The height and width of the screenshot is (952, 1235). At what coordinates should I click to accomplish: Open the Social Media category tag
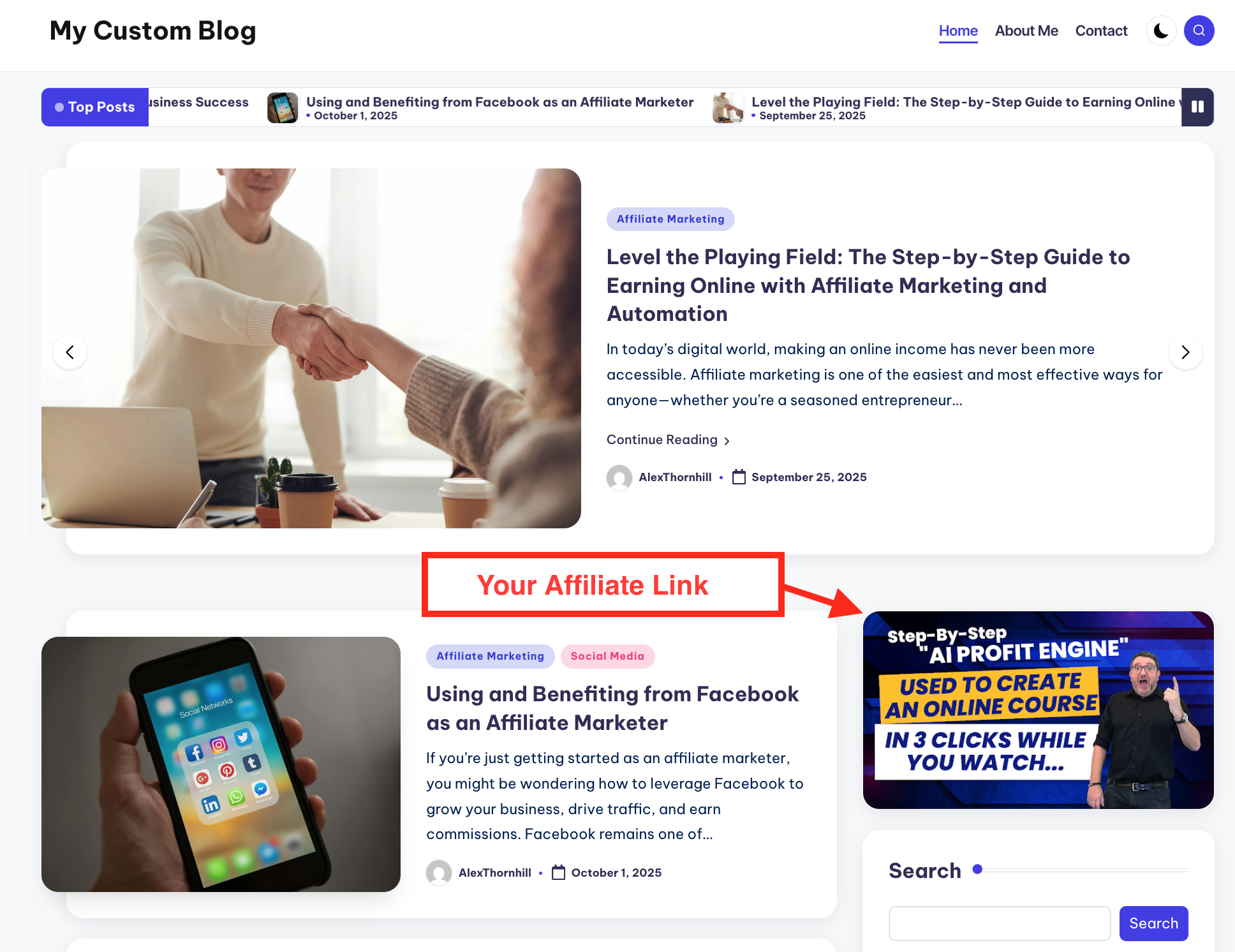point(607,656)
